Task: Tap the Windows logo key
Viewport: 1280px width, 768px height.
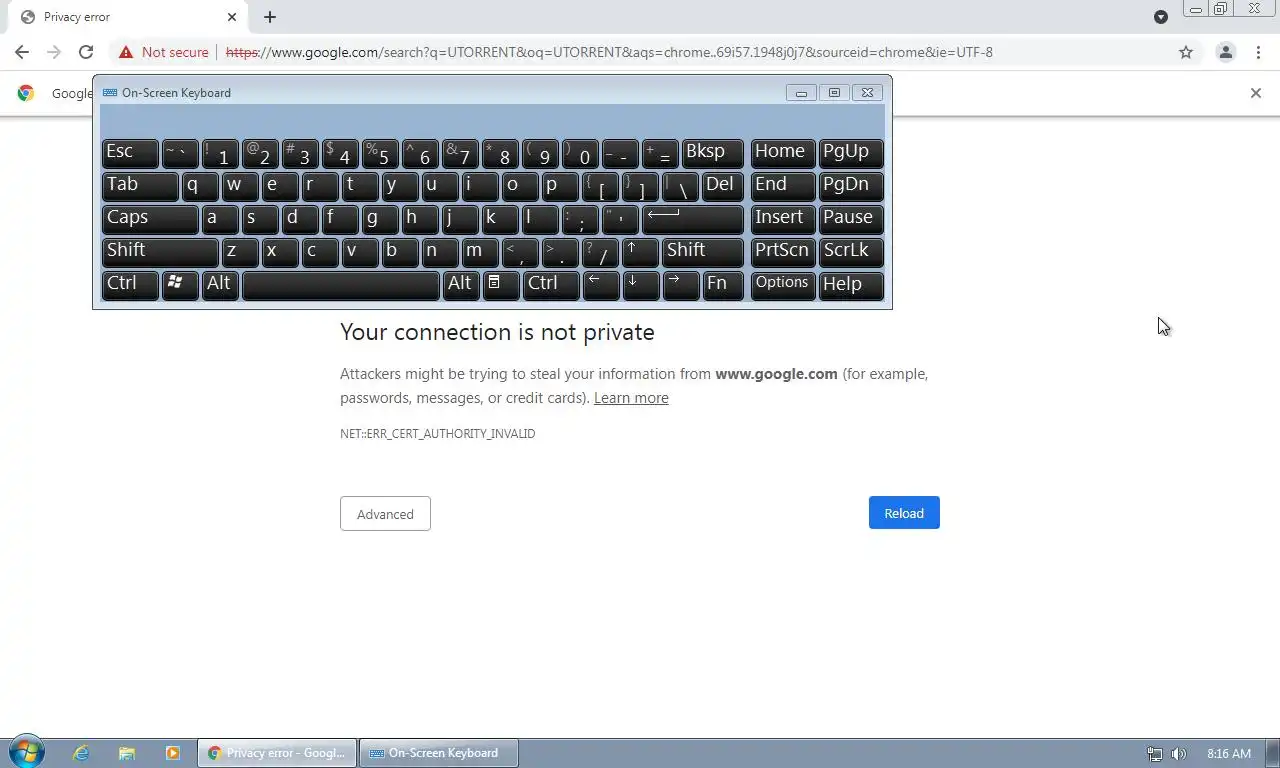Action: (x=180, y=285)
